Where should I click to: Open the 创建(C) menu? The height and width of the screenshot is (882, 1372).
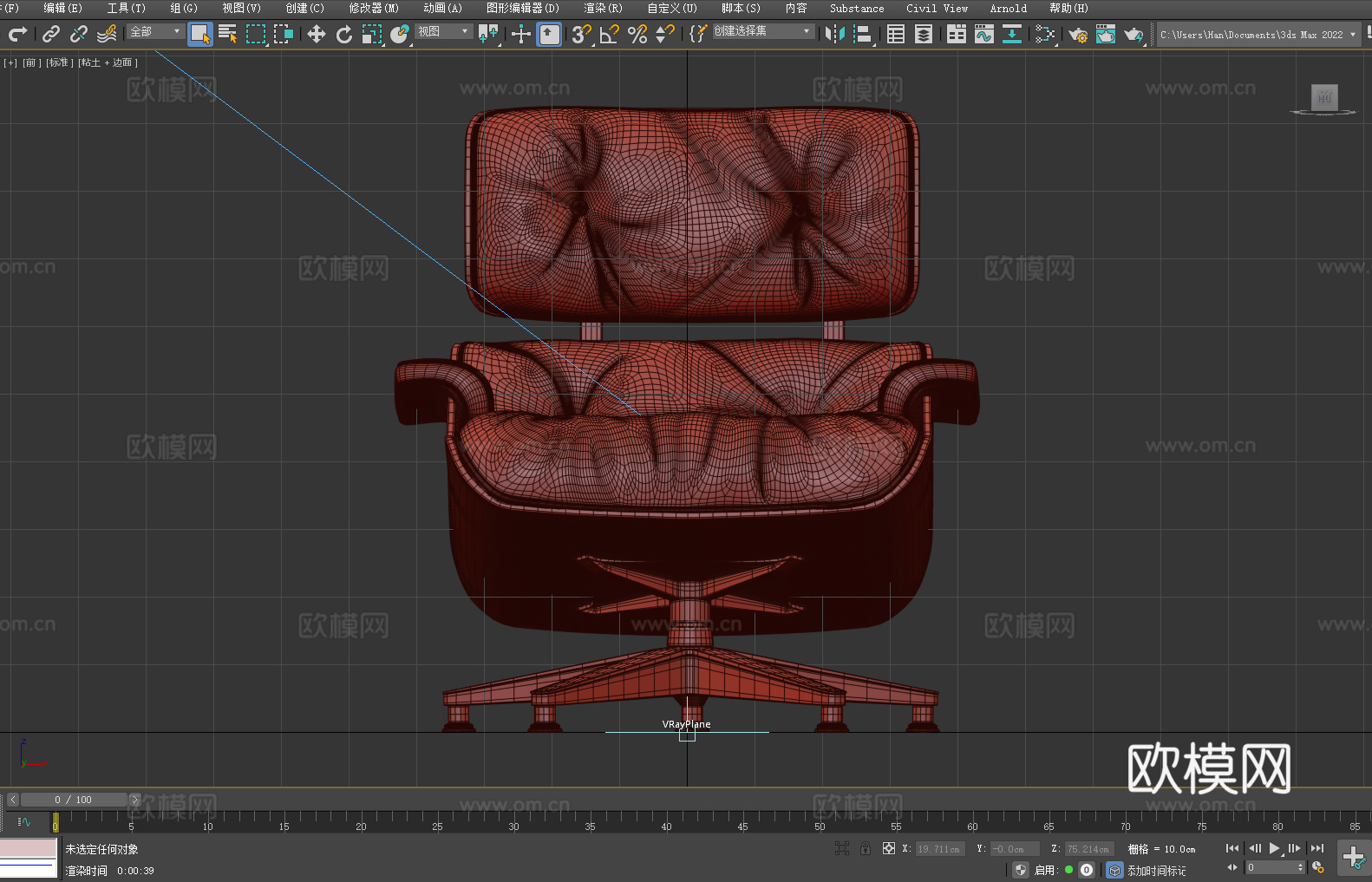click(x=305, y=8)
